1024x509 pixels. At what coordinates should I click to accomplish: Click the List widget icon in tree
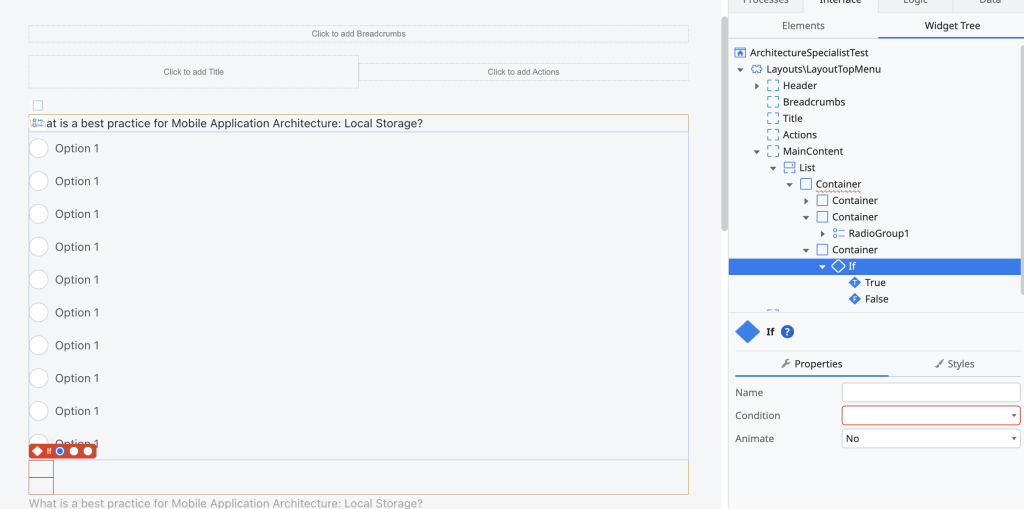789,168
